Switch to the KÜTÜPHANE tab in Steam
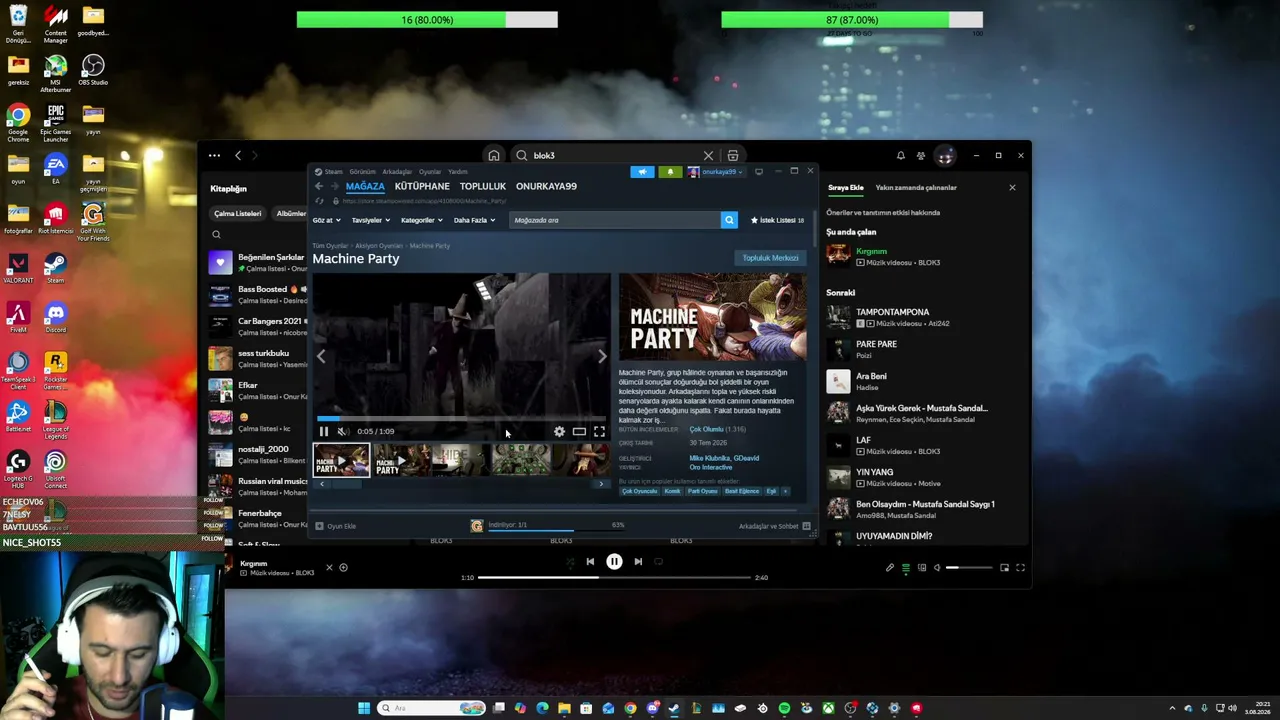 [422, 186]
